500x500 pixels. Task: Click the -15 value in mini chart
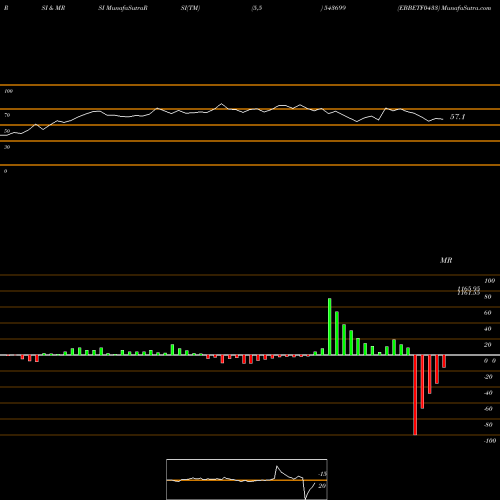tap(322, 474)
